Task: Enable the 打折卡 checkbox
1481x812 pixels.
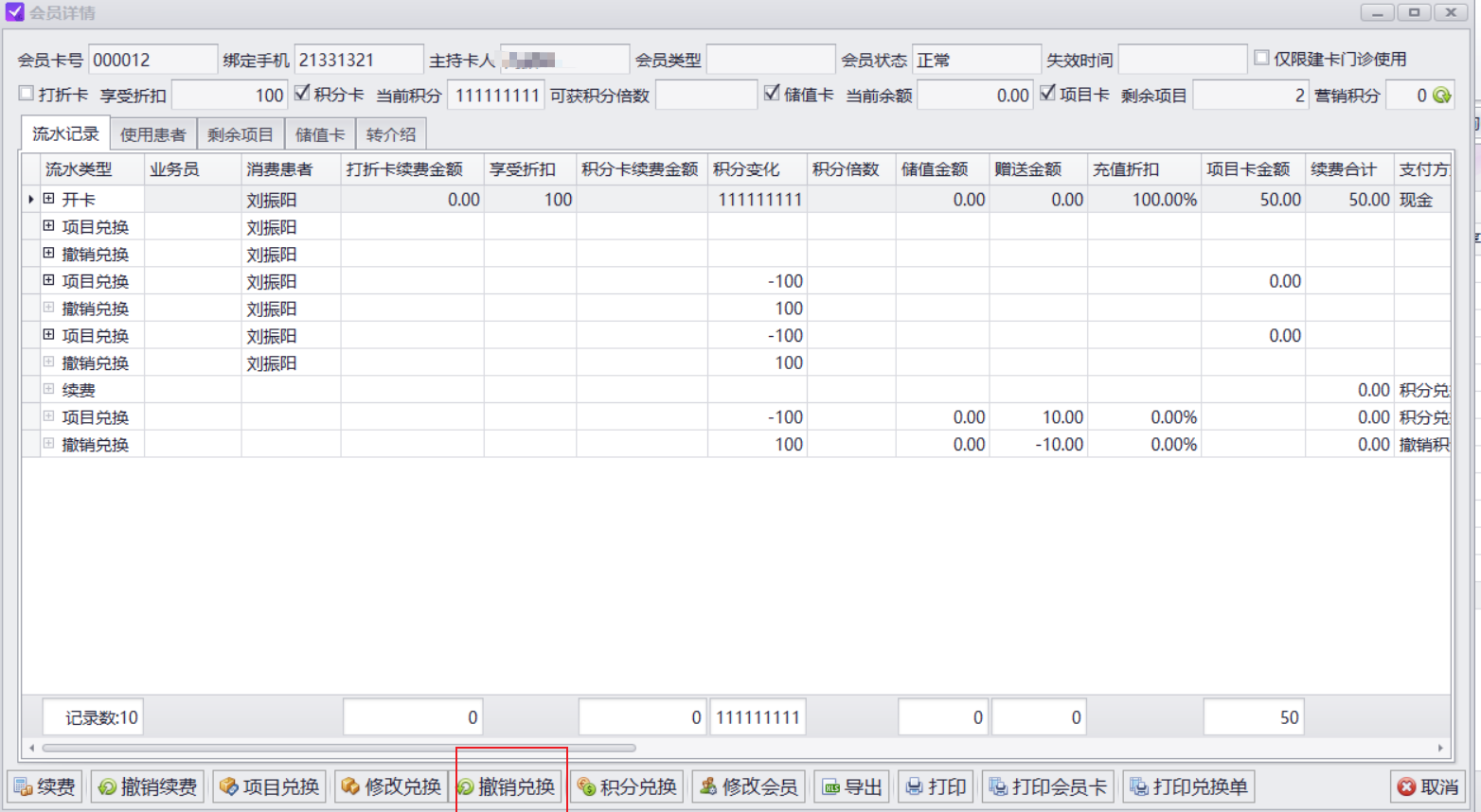Action: [x=27, y=93]
